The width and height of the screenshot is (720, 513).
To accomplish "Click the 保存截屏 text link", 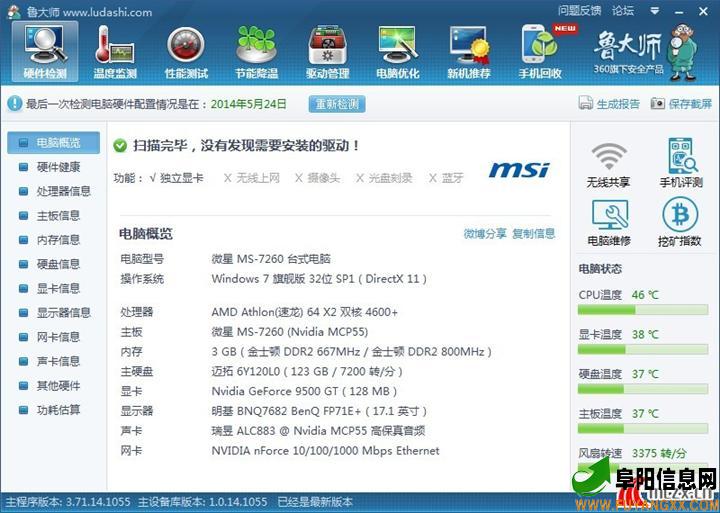I will click(x=691, y=104).
